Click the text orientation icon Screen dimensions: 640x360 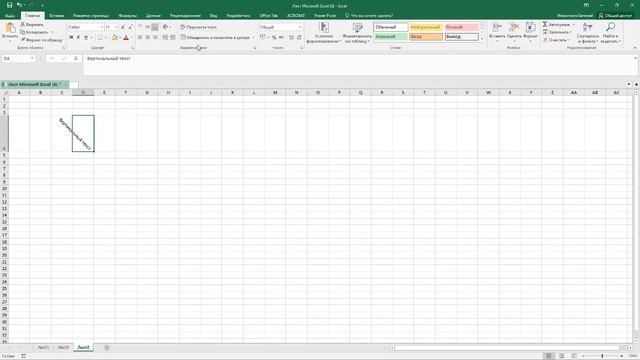pyautogui.click(x=165, y=27)
